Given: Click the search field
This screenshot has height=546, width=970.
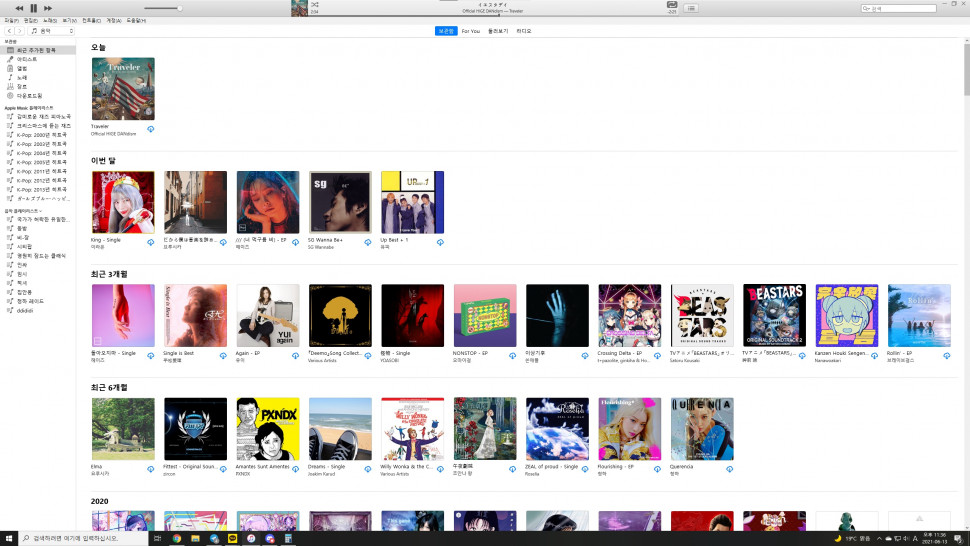Looking at the screenshot, I should [899, 8].
